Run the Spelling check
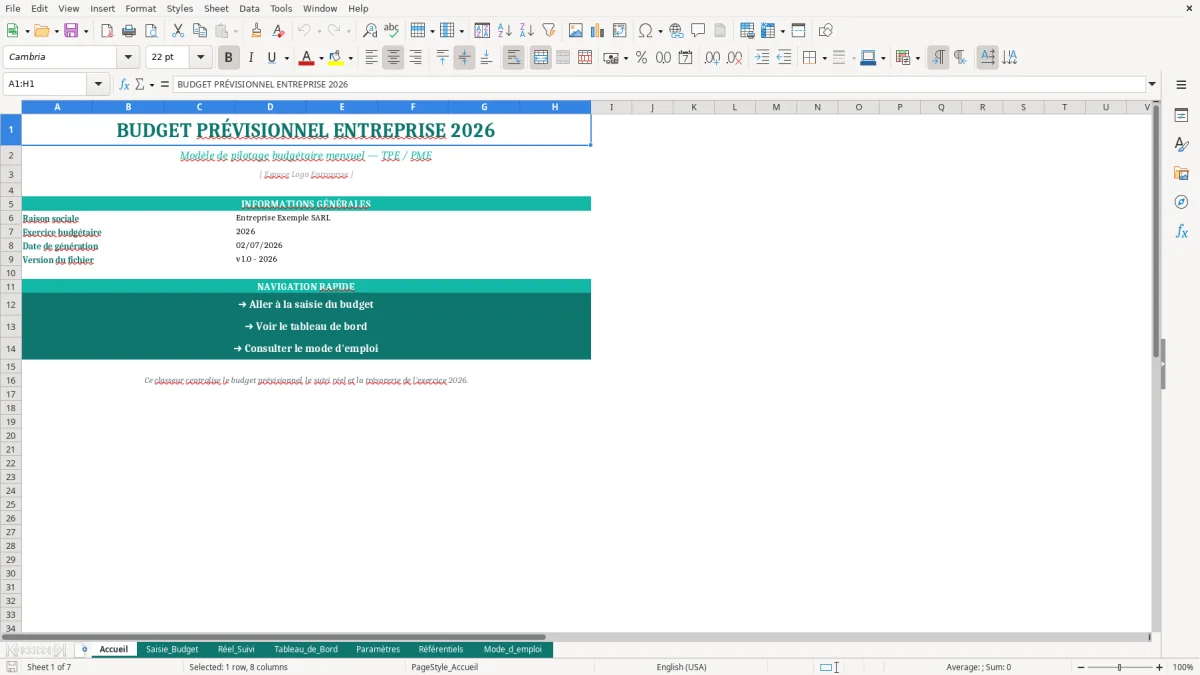 [392, 31]
